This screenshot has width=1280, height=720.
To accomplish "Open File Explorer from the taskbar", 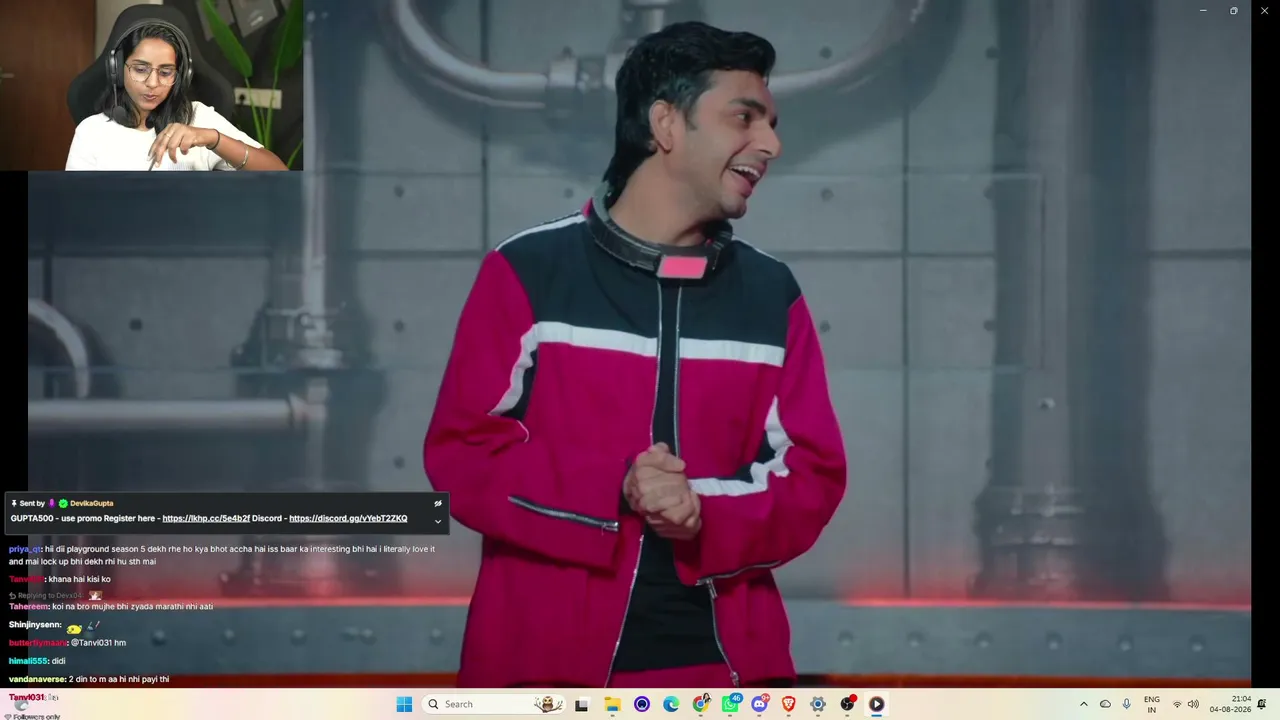I will coord(612,704).
